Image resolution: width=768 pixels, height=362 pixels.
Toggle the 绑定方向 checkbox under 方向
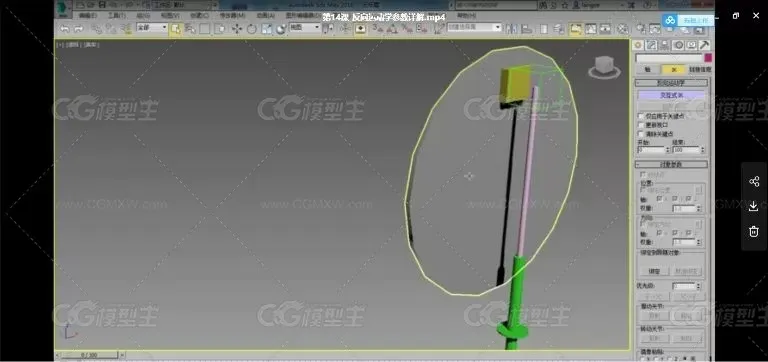click(x=643, y=224)
